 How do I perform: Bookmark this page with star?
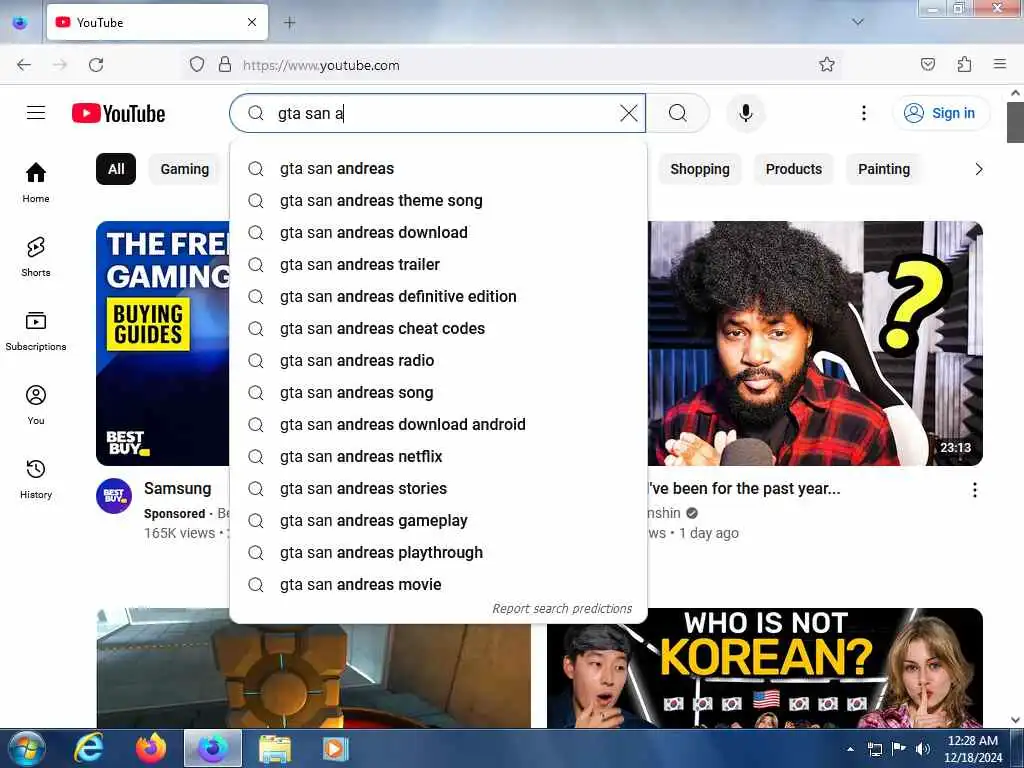(x=827, y=64)
